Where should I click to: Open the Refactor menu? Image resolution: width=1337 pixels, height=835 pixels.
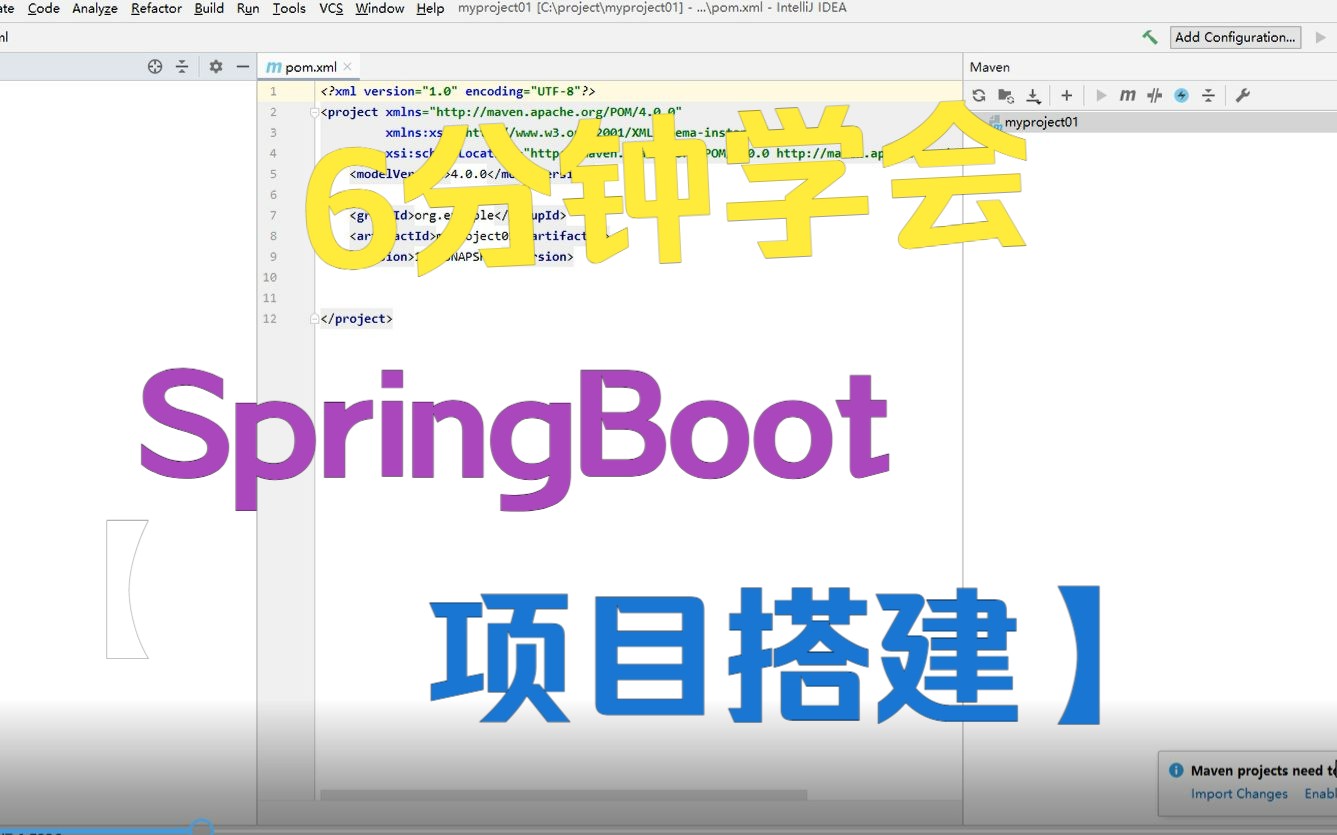156,8
